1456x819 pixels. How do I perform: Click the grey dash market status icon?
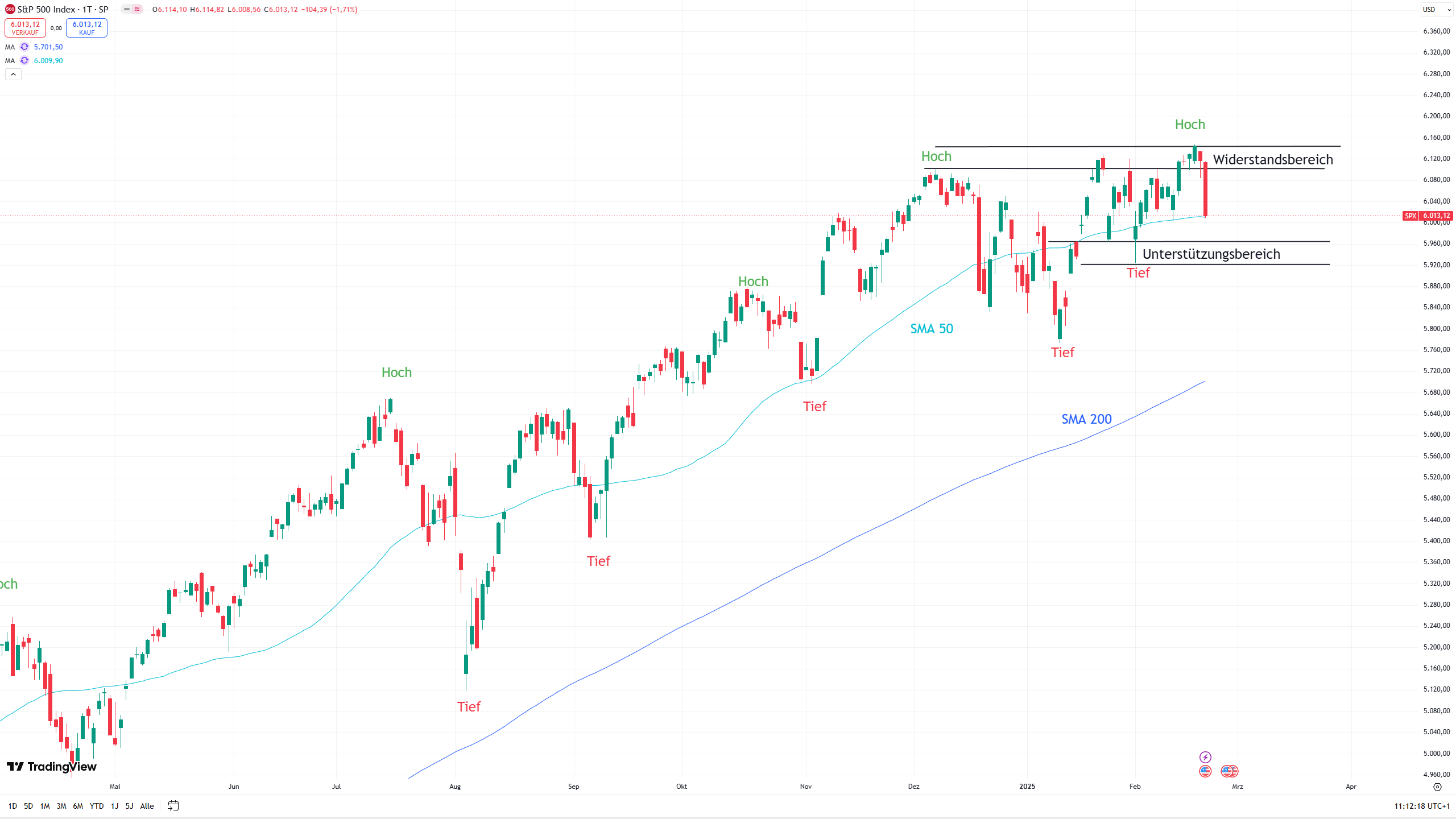[x=127, y=10]
